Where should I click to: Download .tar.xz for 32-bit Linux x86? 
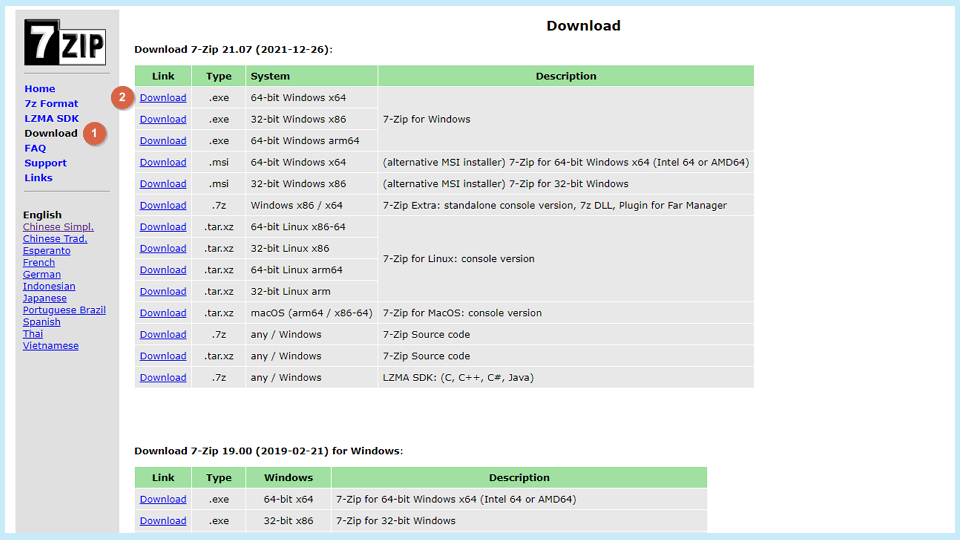(163, 248)
